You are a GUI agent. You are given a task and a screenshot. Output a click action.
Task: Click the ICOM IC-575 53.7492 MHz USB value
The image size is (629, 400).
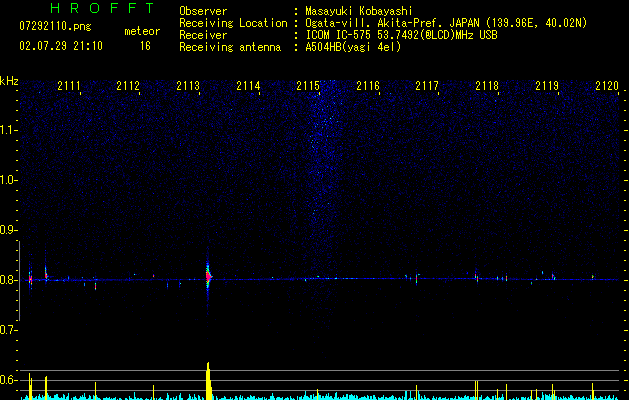click(402, 35)
